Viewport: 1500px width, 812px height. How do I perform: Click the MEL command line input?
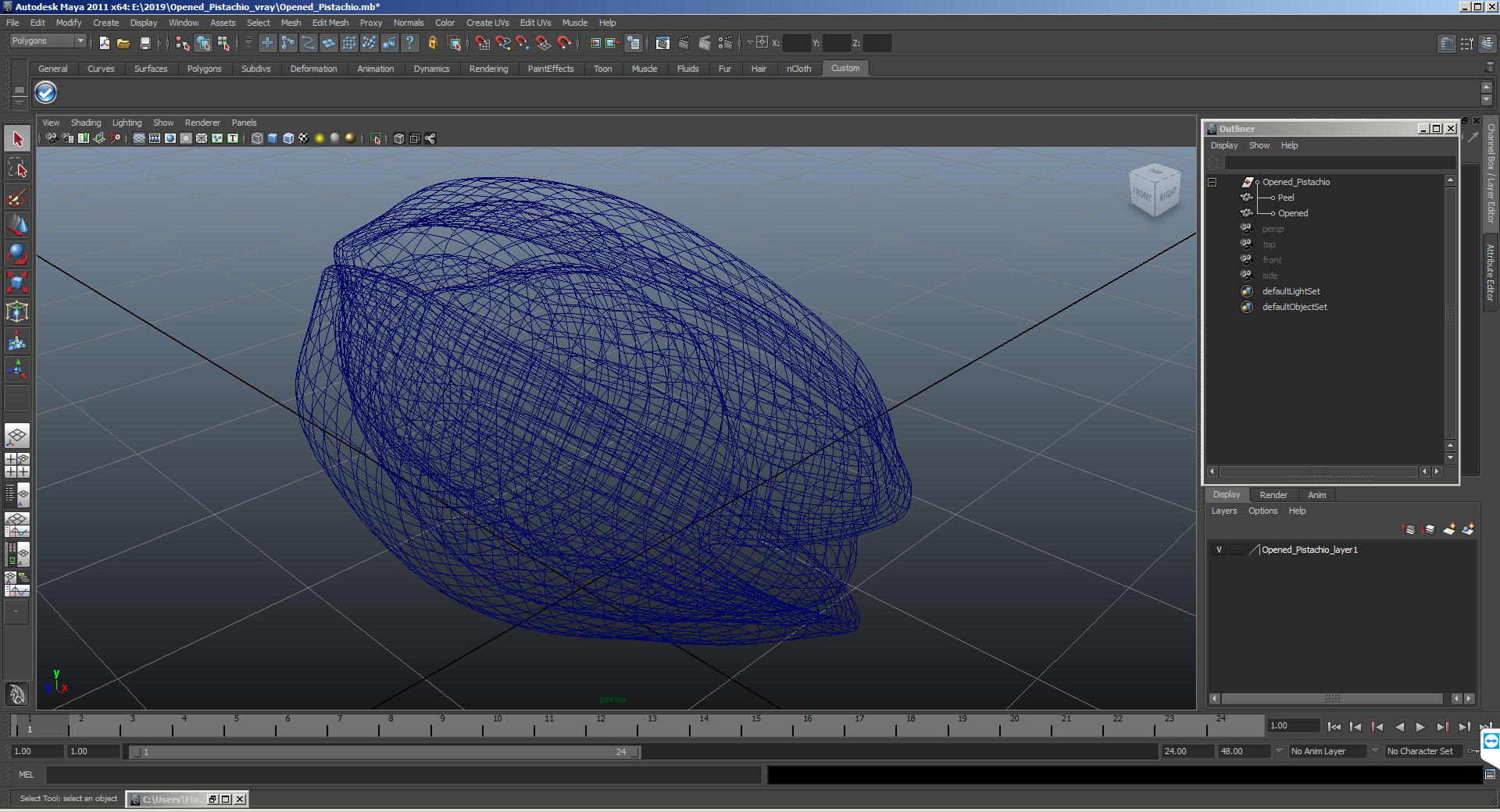403,775
